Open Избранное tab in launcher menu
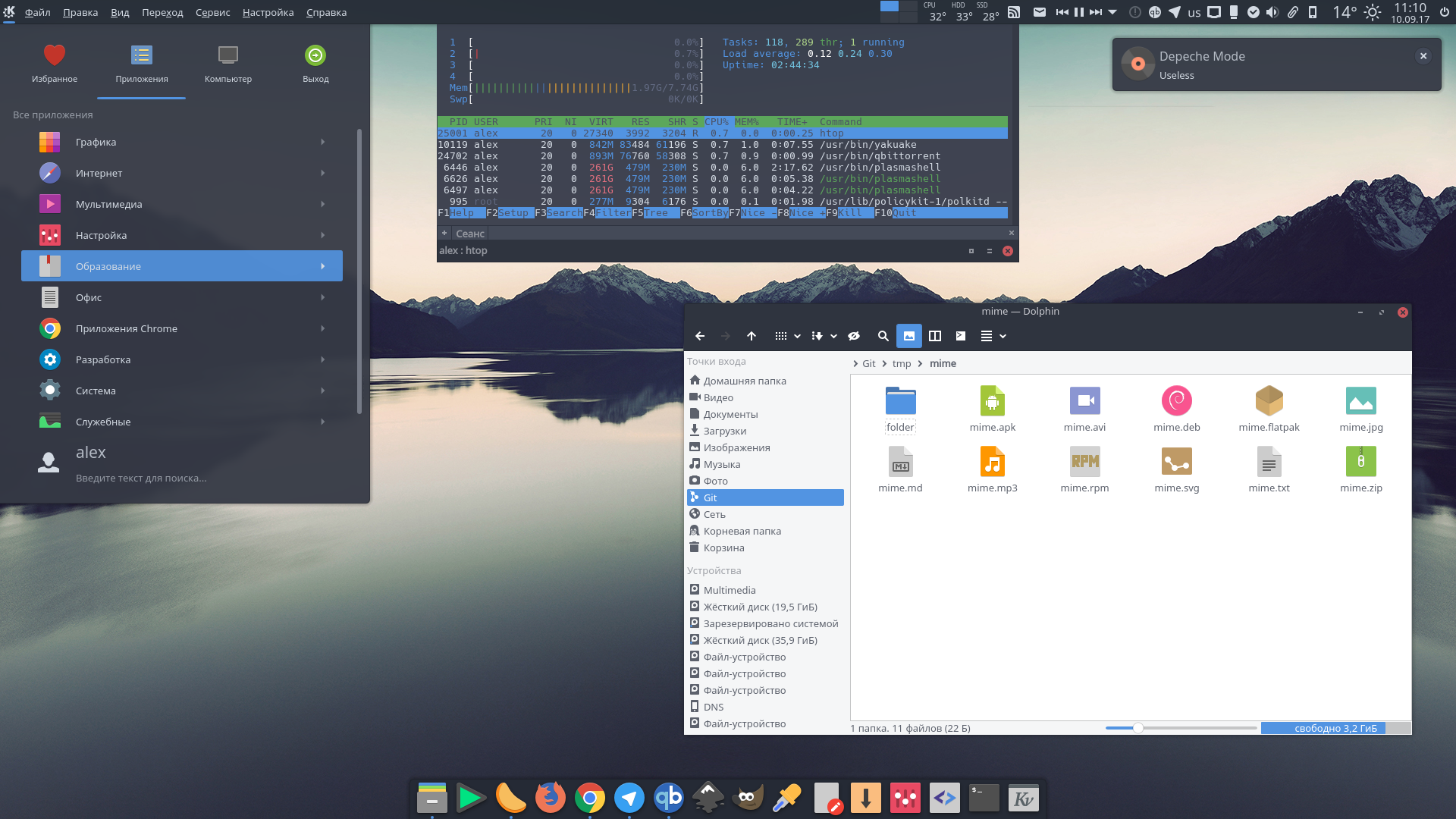 [x=55, y=64]
